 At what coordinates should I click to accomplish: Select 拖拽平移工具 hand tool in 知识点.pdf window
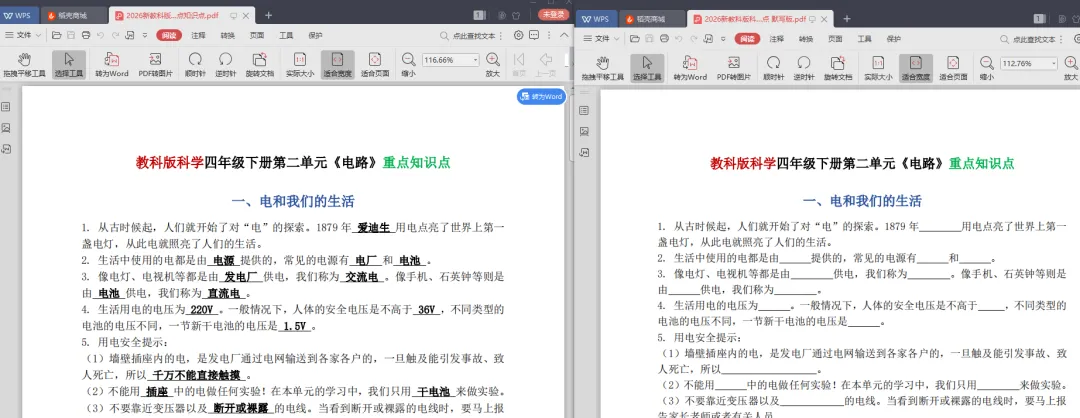click(24, 65)
